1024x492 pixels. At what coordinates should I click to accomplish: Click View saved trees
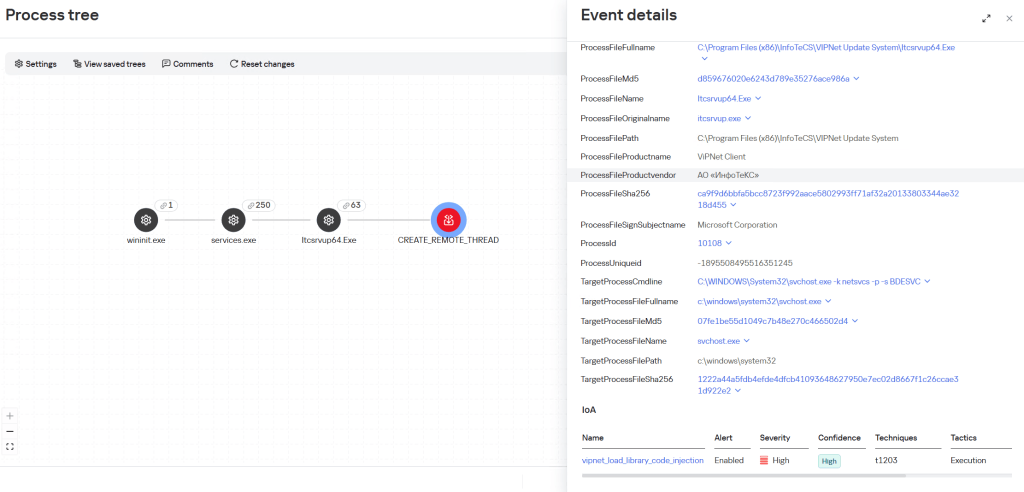(109, 64)
